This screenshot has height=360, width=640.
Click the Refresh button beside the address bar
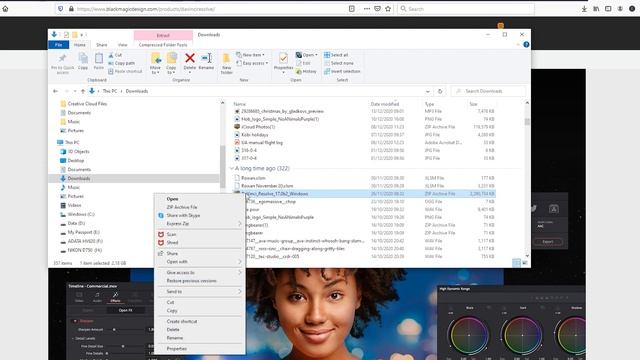click(x=440, y=91)
